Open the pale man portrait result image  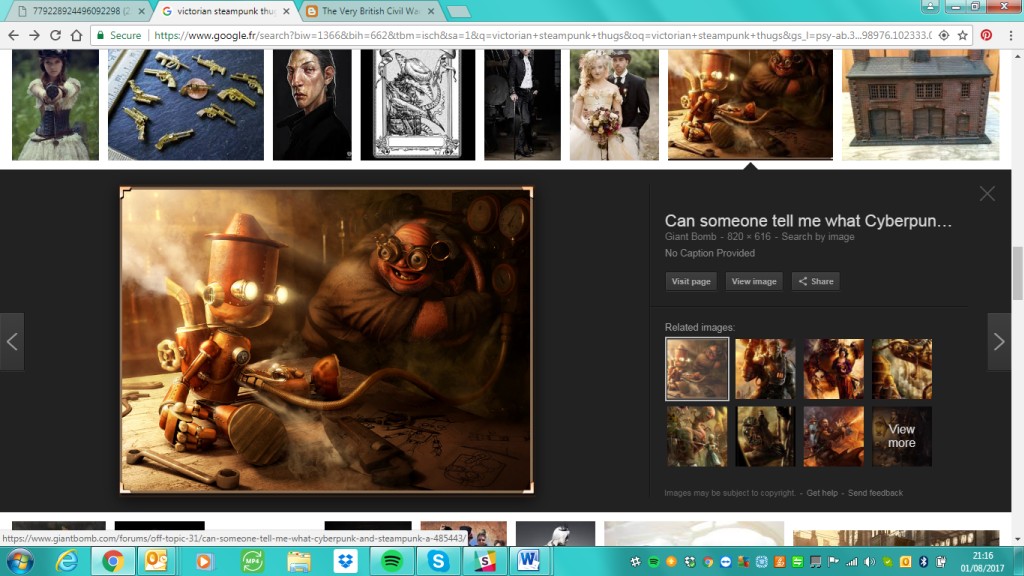[x=312, y=104]
